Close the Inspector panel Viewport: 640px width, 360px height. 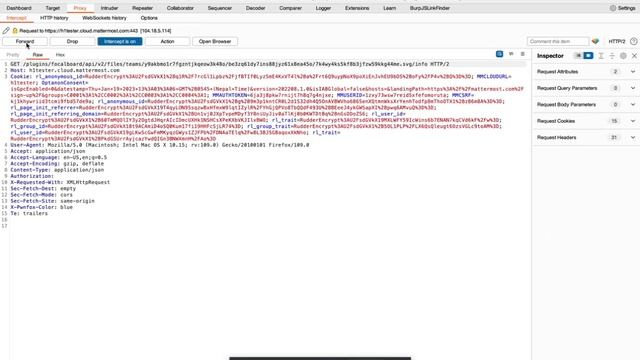coord(634,56)
